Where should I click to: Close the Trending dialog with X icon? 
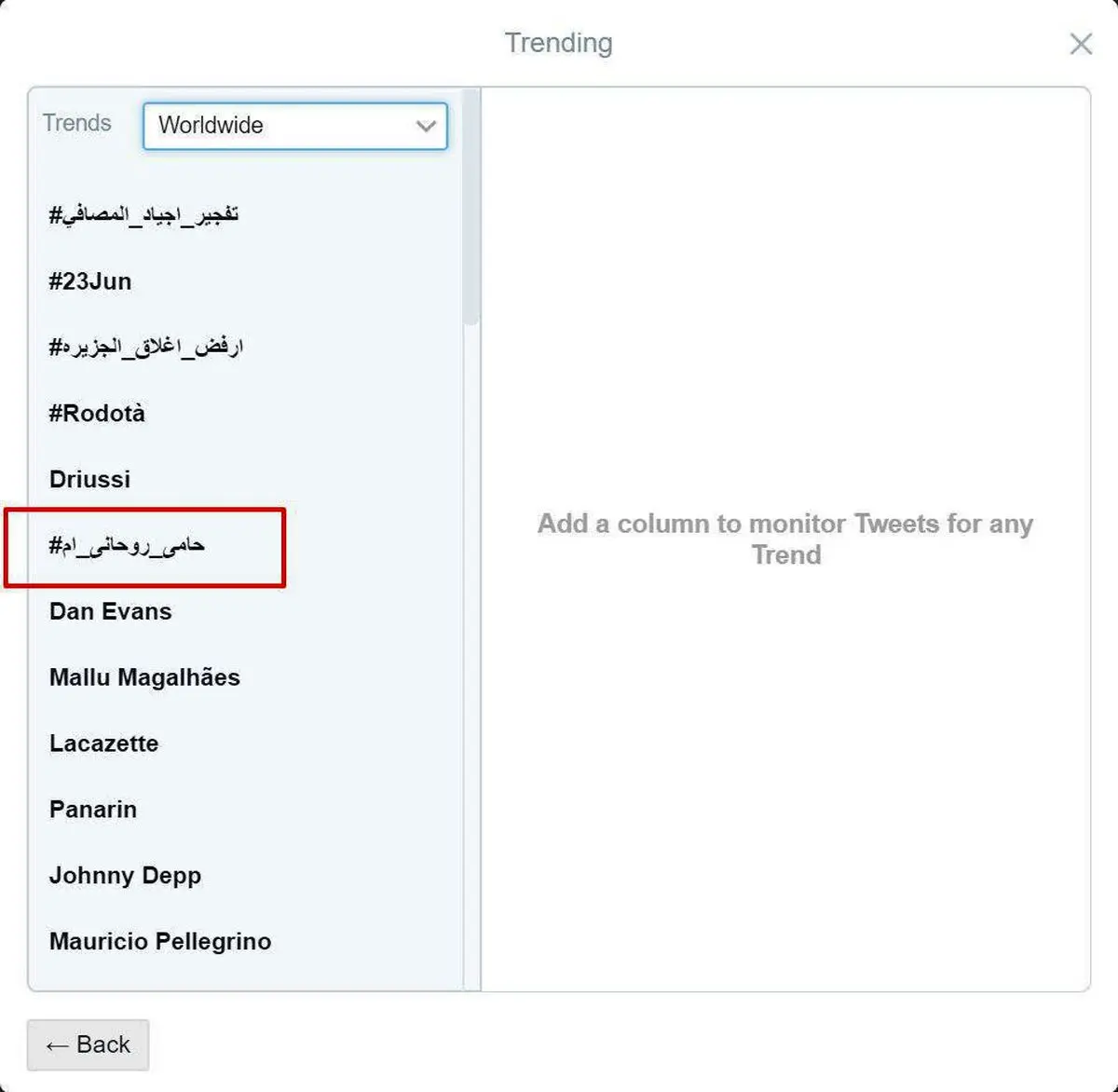[x=1081, y=44]
